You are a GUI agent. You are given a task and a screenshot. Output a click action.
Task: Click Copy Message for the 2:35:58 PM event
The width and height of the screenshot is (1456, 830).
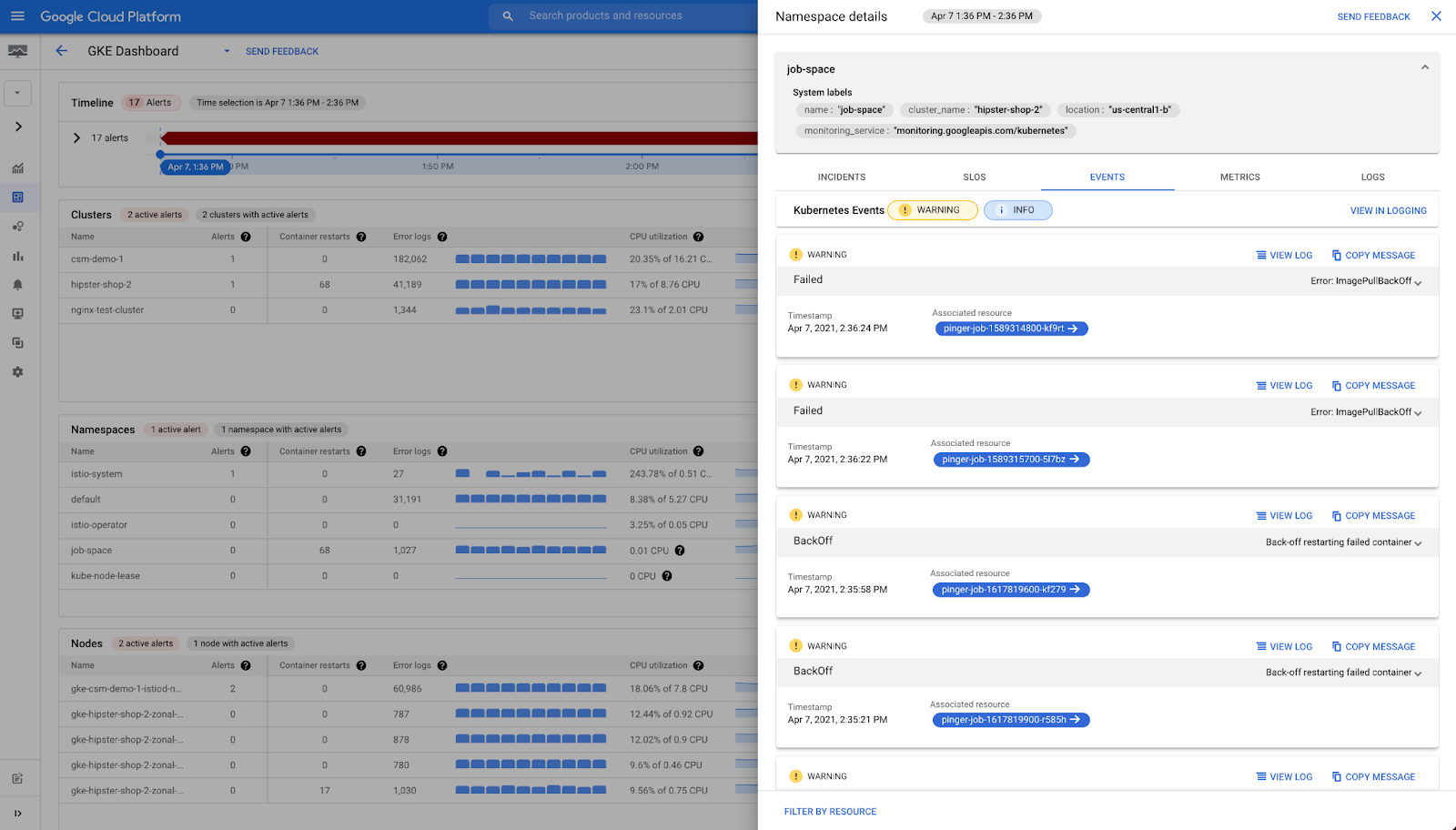(1373, 516)
